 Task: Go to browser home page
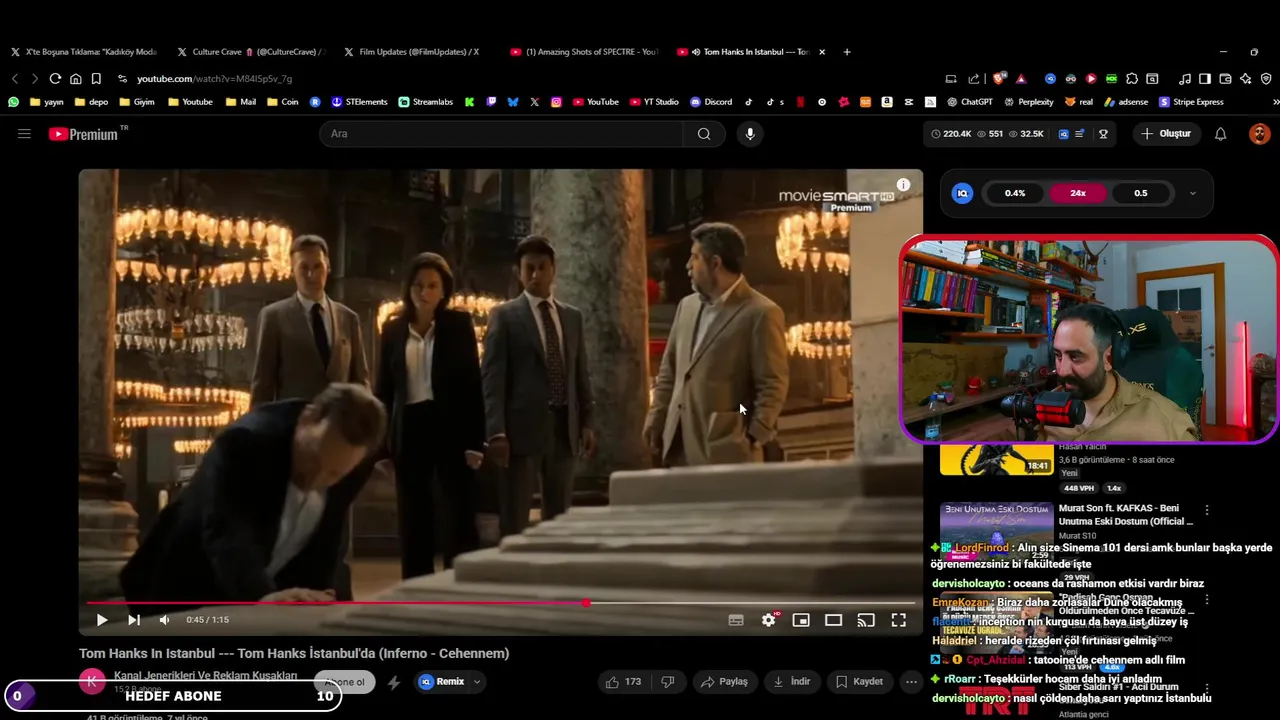(x=75, y=78)
